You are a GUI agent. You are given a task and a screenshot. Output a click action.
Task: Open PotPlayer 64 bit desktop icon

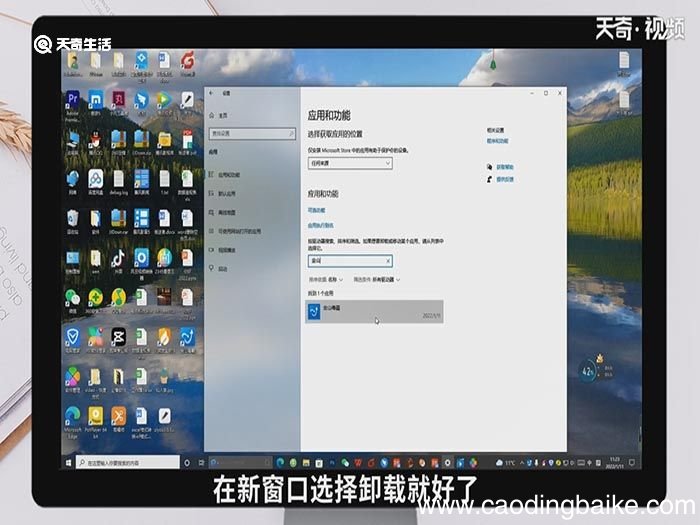pos(96,421)
